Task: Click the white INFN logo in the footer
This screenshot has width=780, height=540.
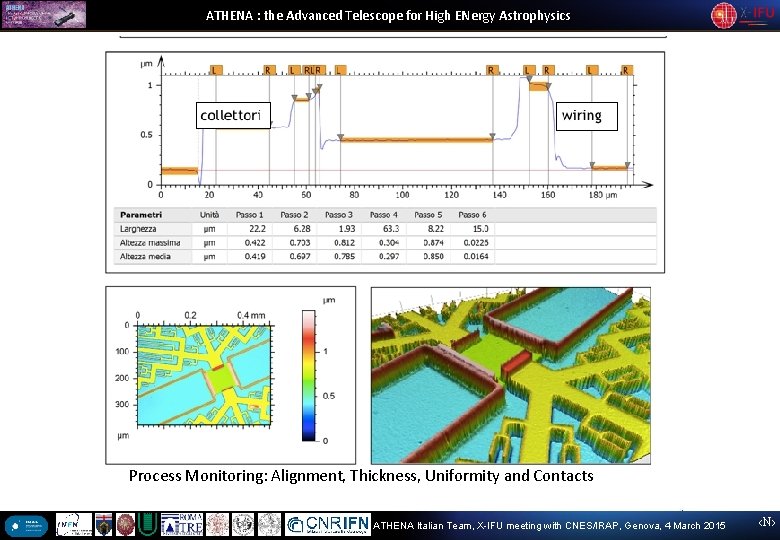Action: click(x=74, y=525)
